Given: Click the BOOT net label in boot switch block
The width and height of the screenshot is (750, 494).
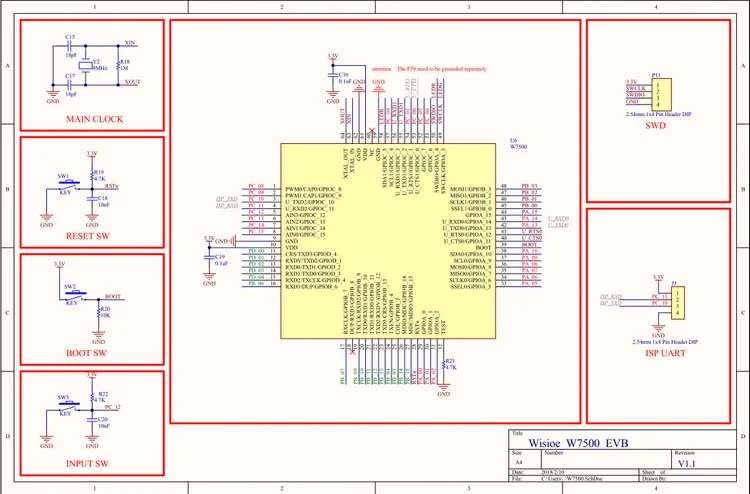Looking at the screenshot, I should point(113,296).
